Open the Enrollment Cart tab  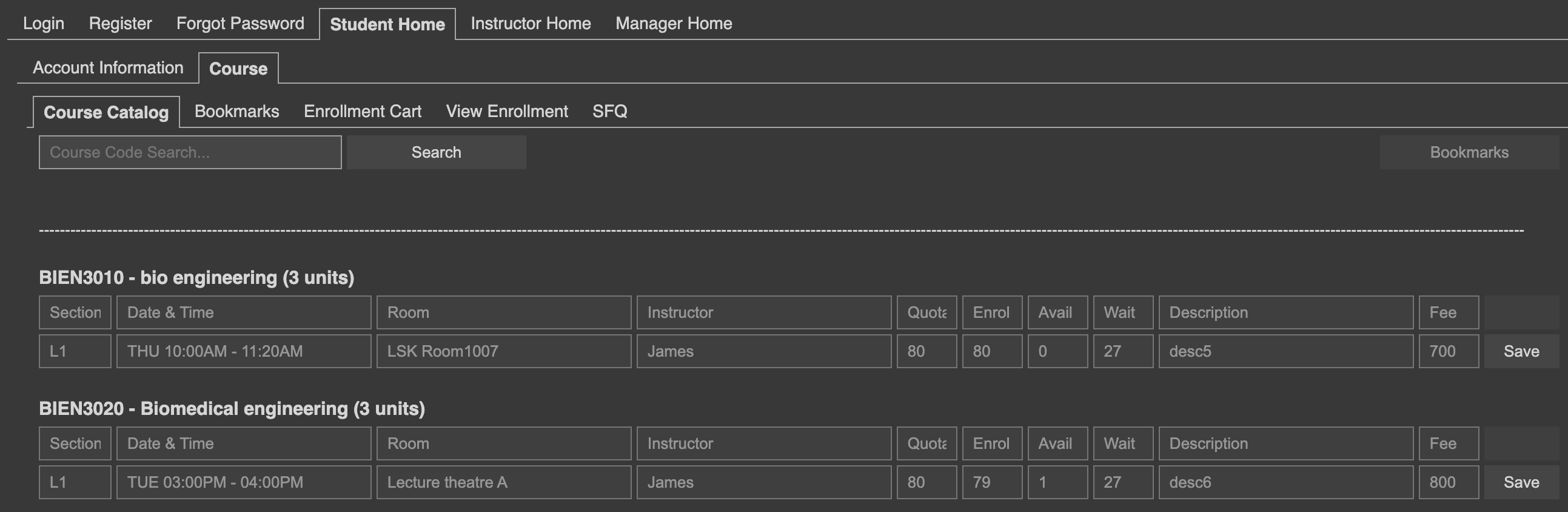click(x=362, y=112)
